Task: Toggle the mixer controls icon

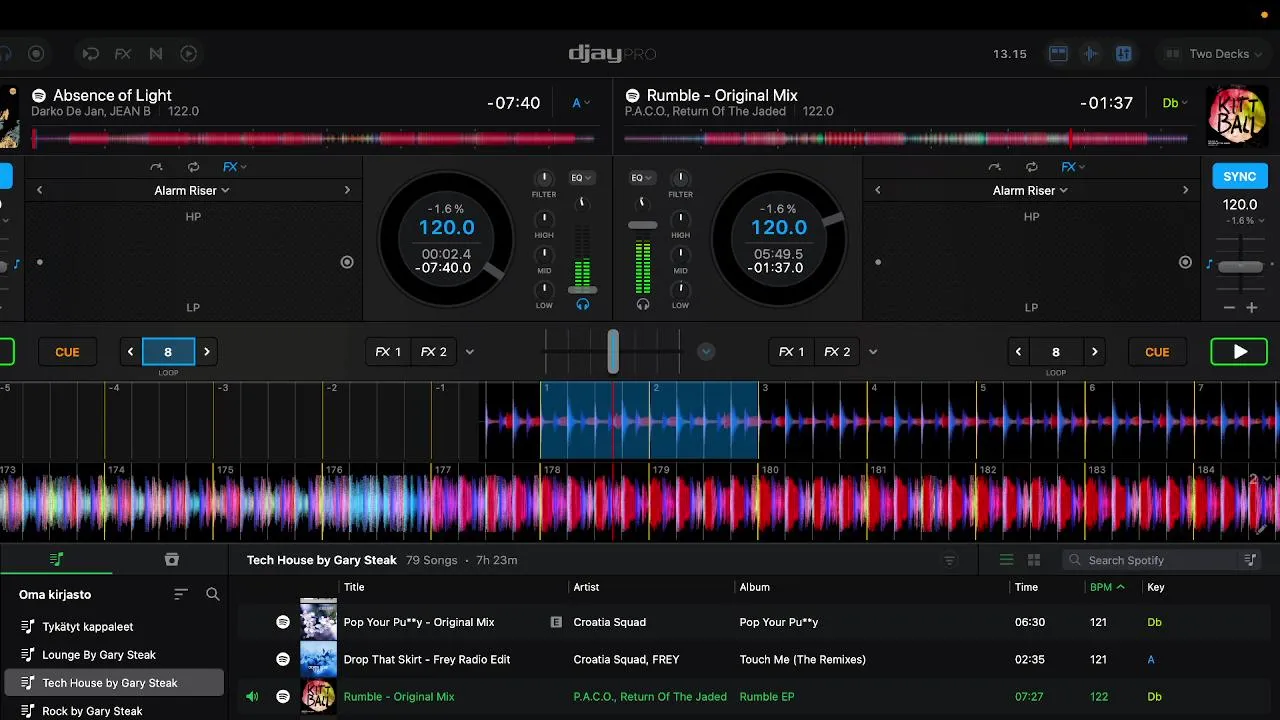Action: [1124, 54]
